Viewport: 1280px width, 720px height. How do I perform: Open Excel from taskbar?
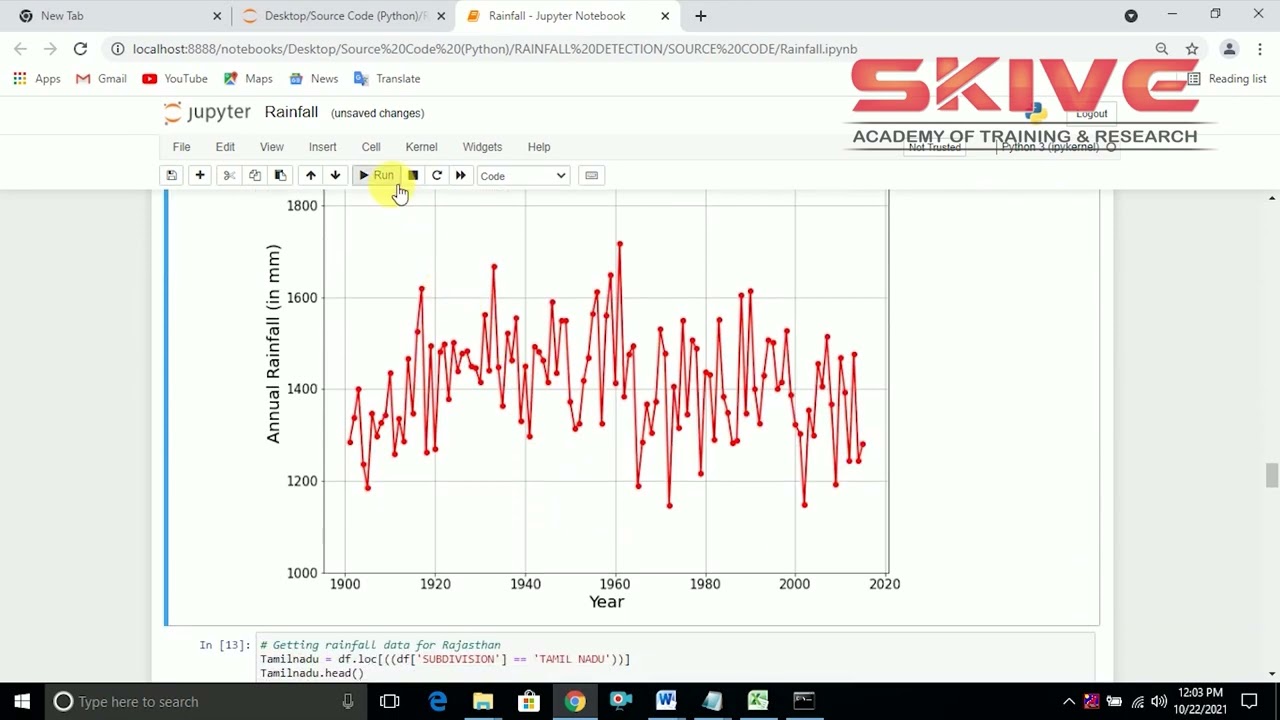click(x=758, y=702)
